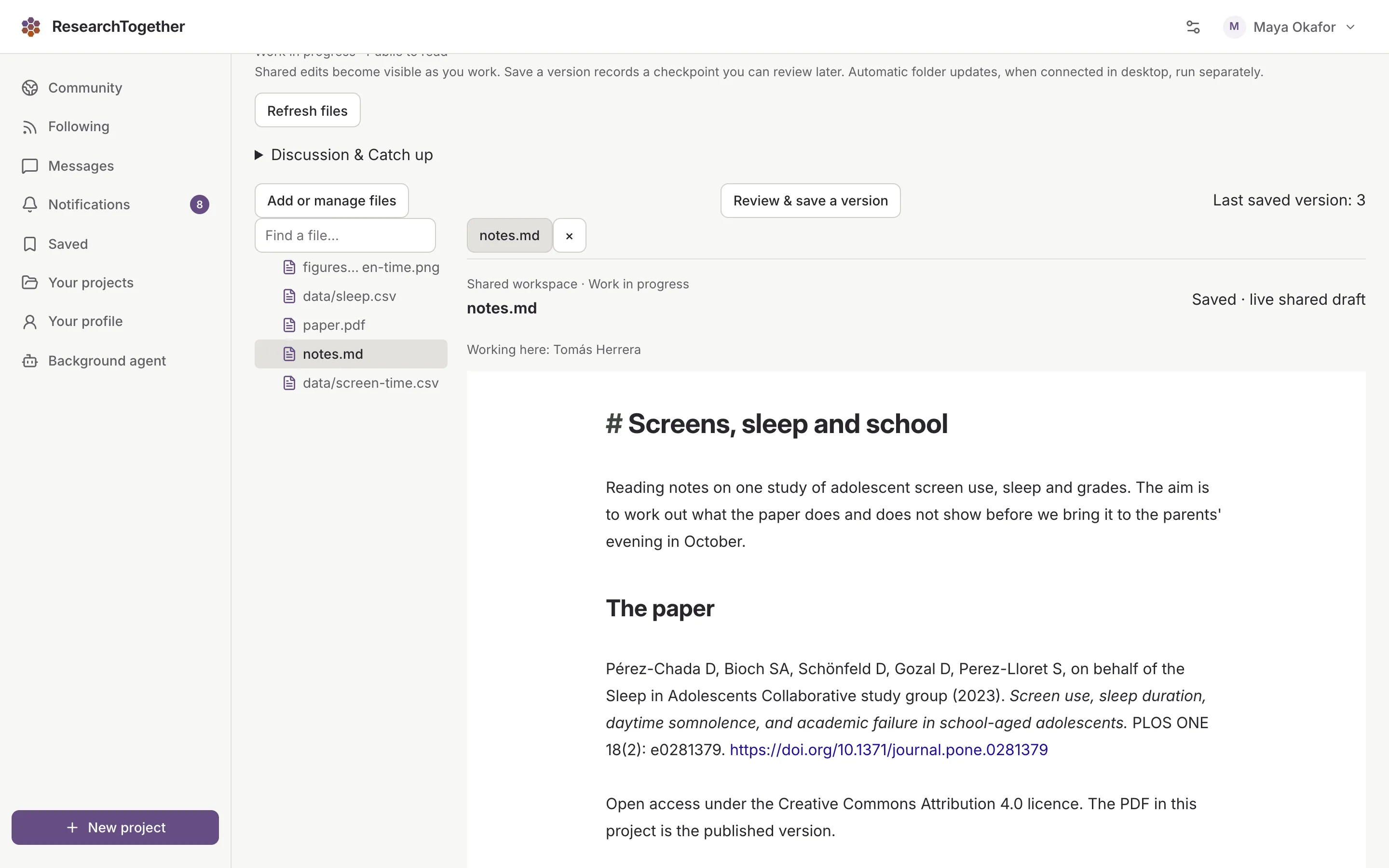Viewport: 1389px width, 868px height.
Task: Click the Background agent robot icon
Action: [x=30, y=361]
